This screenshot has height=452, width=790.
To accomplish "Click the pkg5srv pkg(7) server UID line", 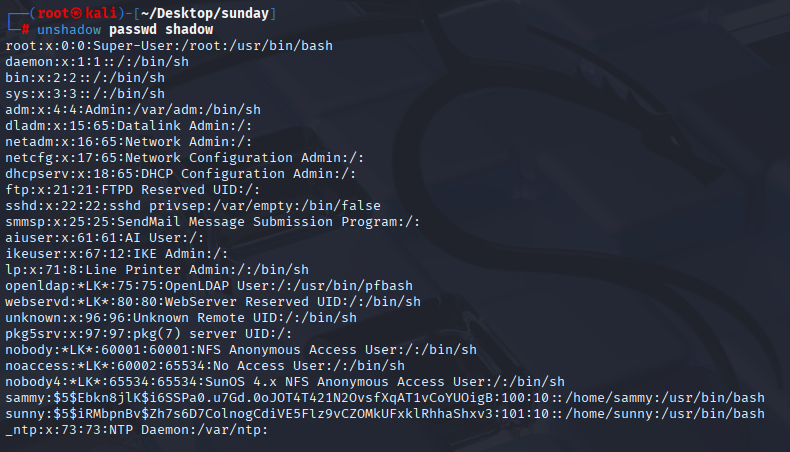I will pyautogui.click(x=149, y=334).
